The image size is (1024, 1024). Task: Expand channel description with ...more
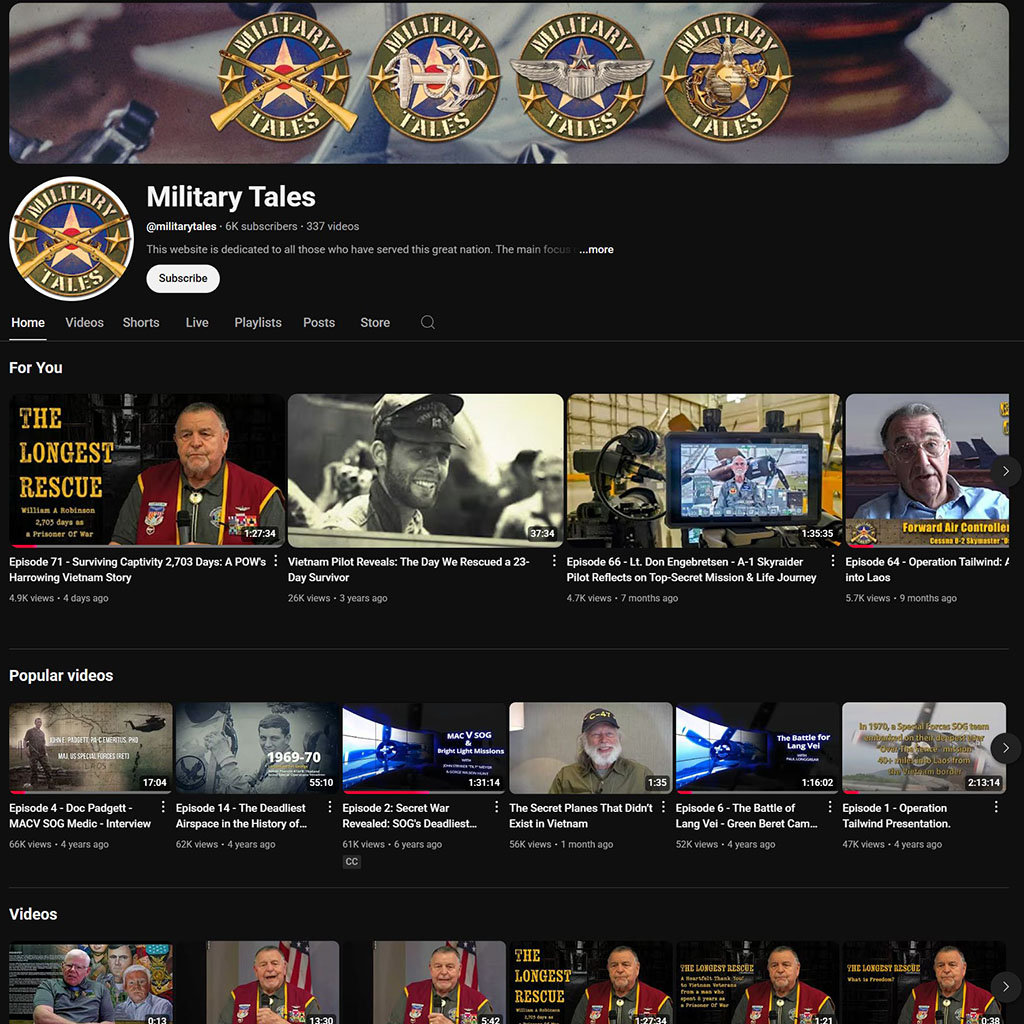click(596, 249)
